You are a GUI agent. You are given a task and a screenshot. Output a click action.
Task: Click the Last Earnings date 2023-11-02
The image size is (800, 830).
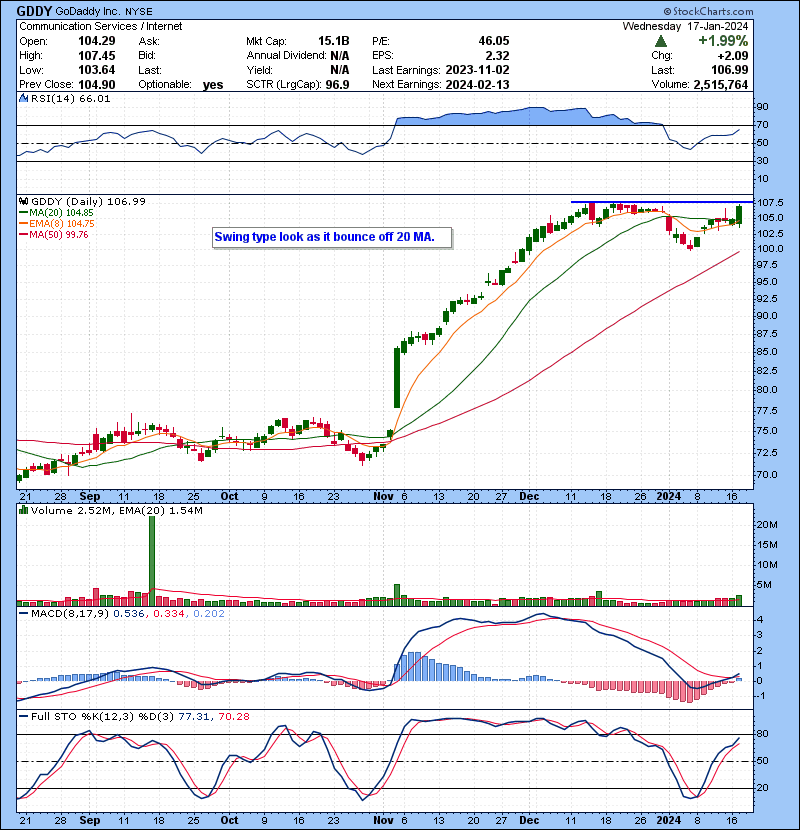click(478, 69)
